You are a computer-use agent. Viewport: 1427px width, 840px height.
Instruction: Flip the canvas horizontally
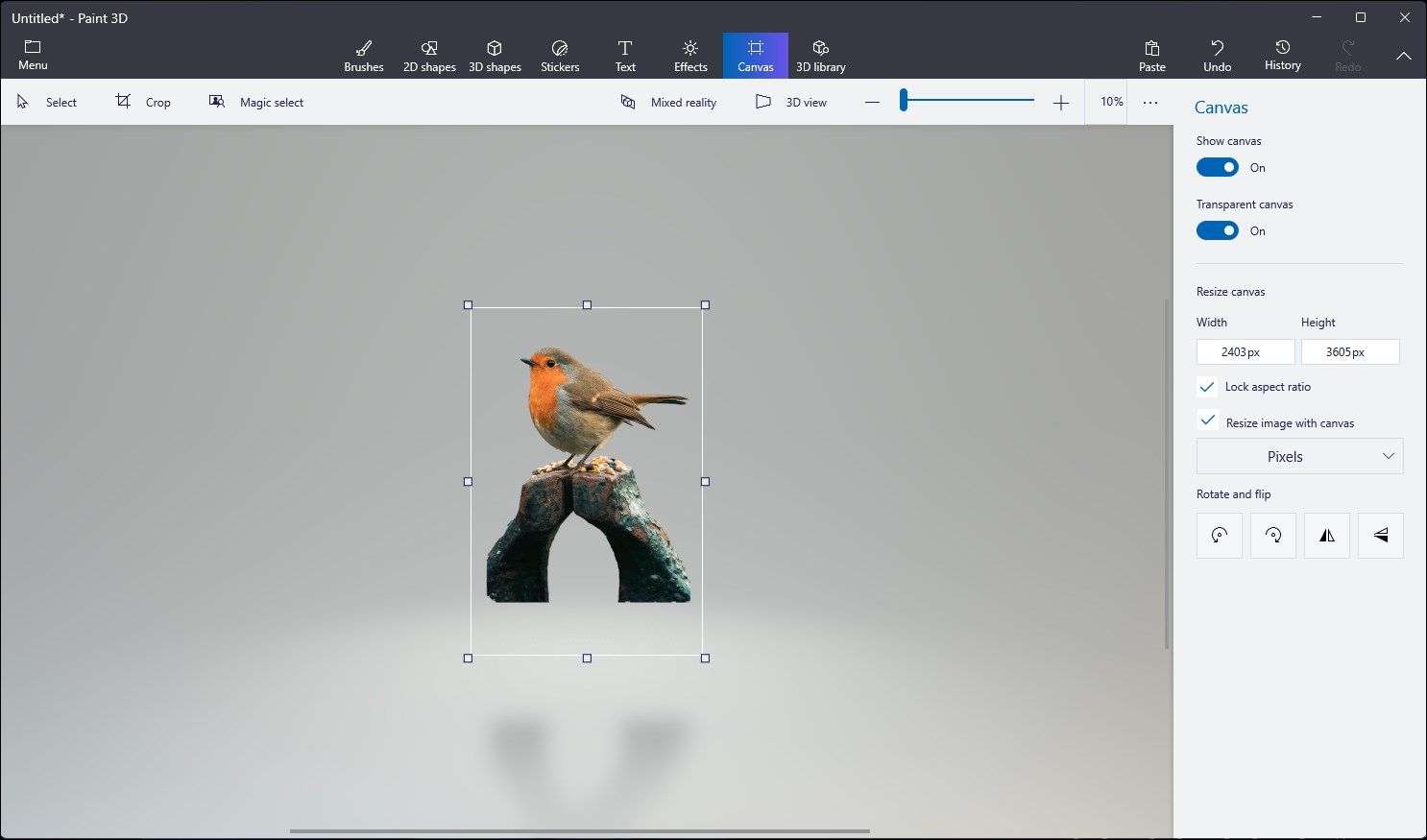[1326, 535]
